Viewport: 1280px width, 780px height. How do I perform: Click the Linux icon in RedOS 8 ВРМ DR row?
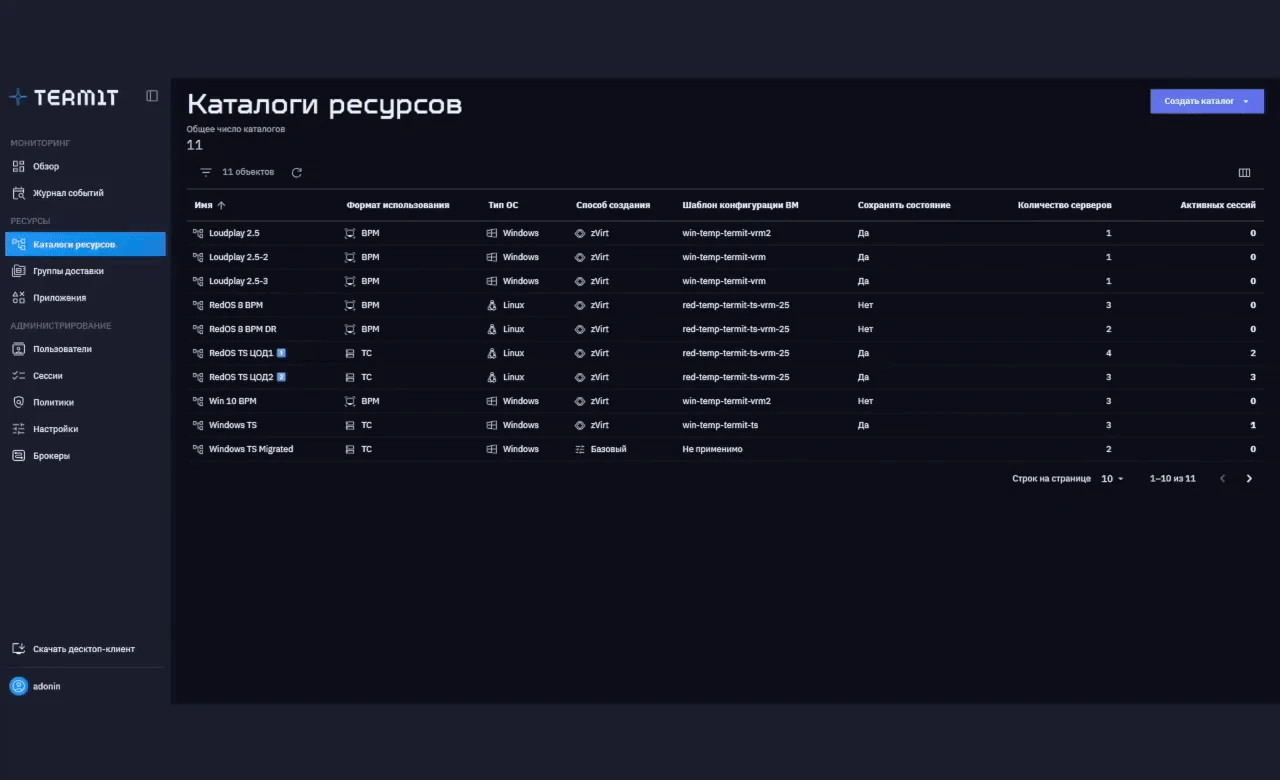coord(492,329)
